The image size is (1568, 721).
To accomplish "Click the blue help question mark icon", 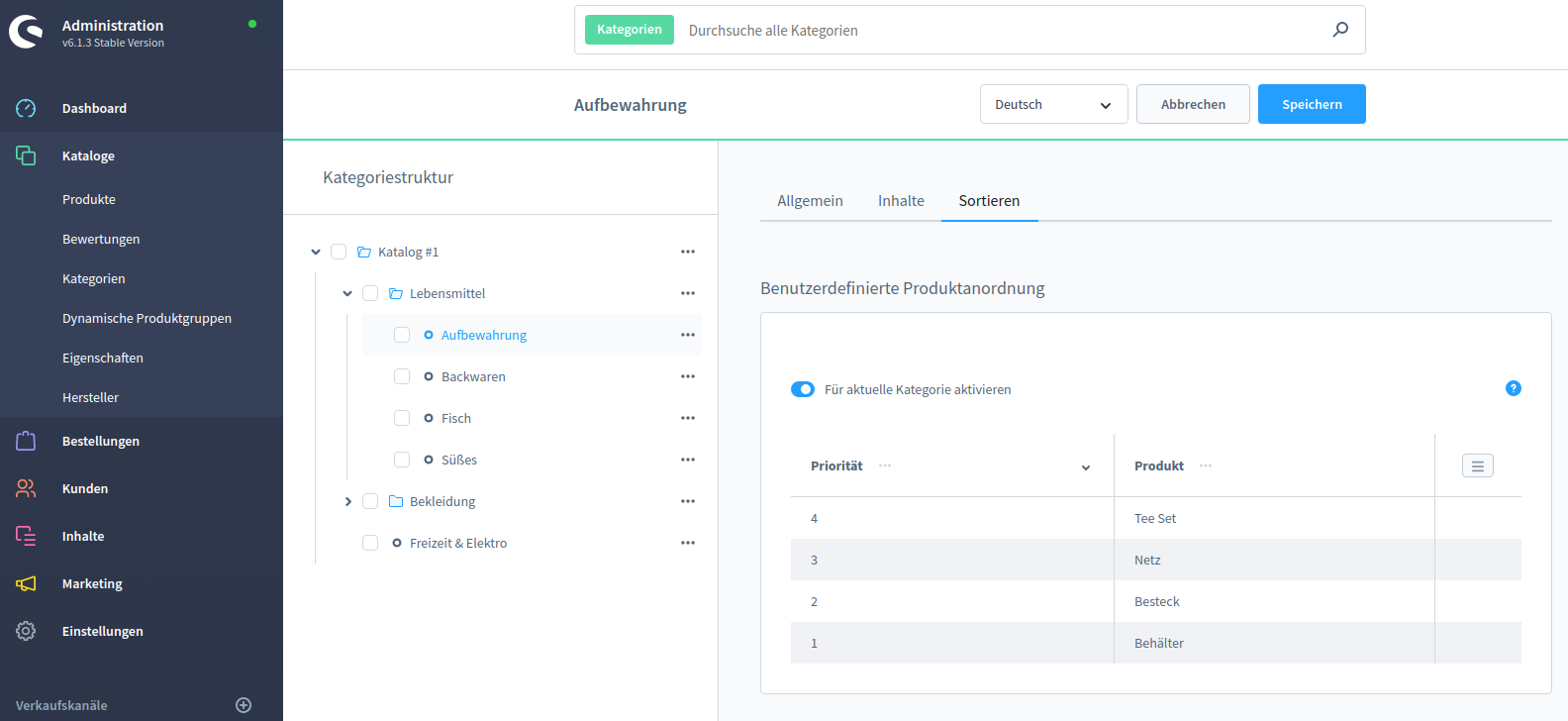I will (x=1514, y=388).
